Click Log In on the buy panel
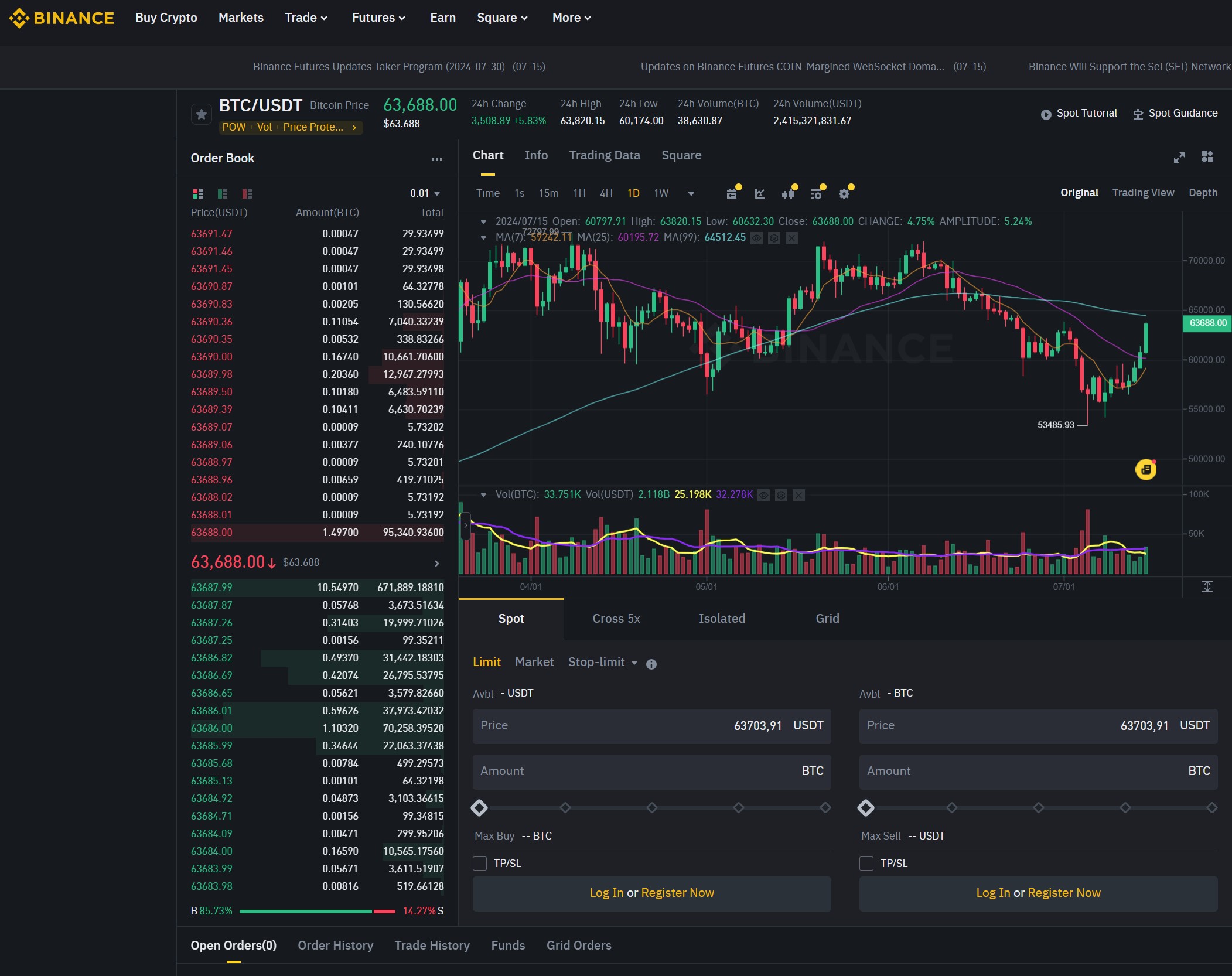The width and height of the screenshot is (1232, 976). pos(606,893)
